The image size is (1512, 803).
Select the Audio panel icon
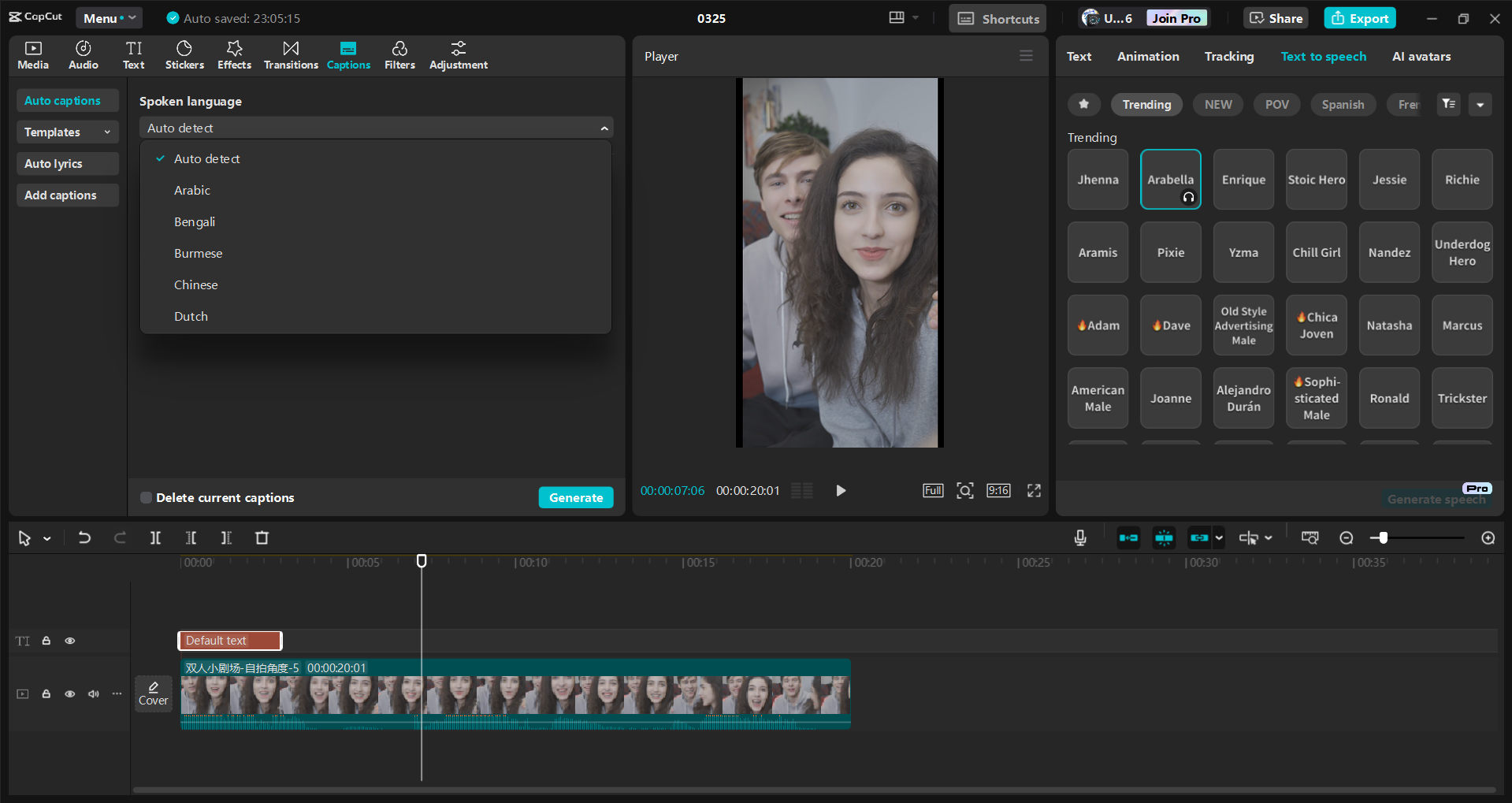pyautogui.click(x=82, y=54)
